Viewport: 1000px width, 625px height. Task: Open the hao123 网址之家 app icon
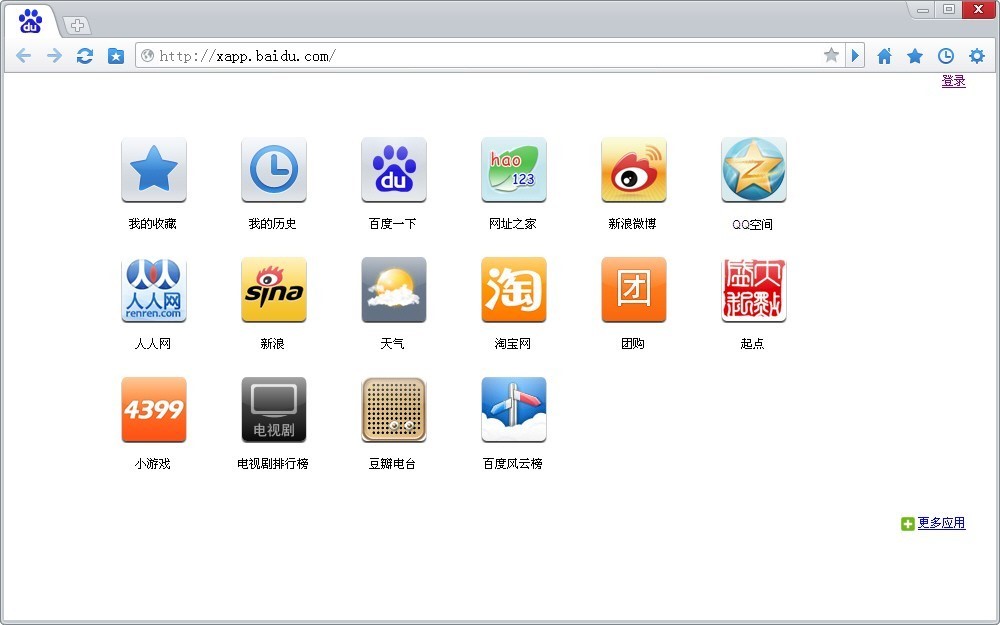point(513,170)
